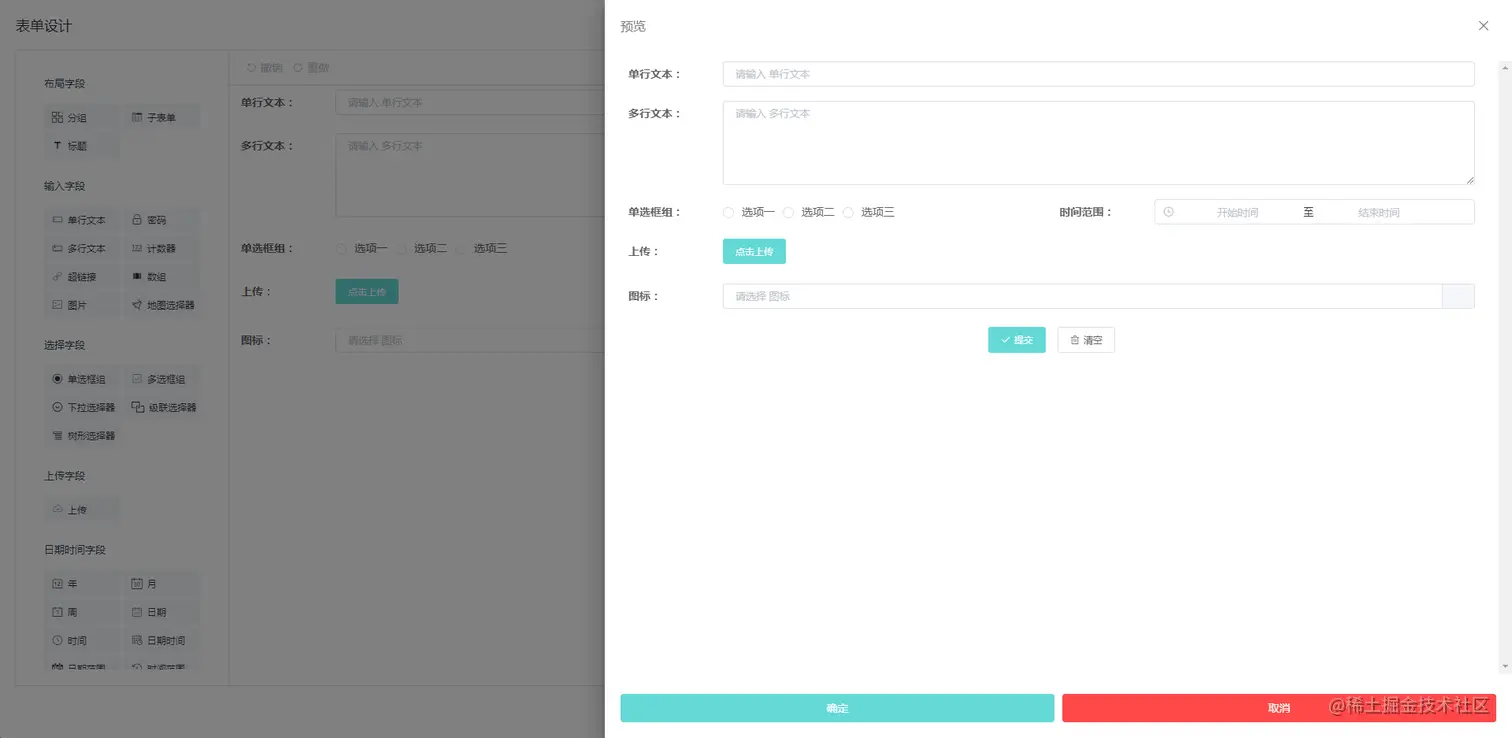This screenshot has height=738, width=1512.
Task: Select the 下拉选择器 field
Action: (81, 407)
